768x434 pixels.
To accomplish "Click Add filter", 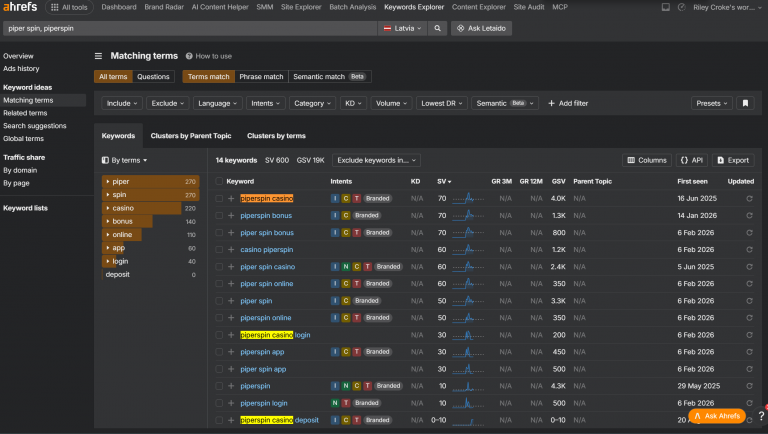I will [568, 103].
